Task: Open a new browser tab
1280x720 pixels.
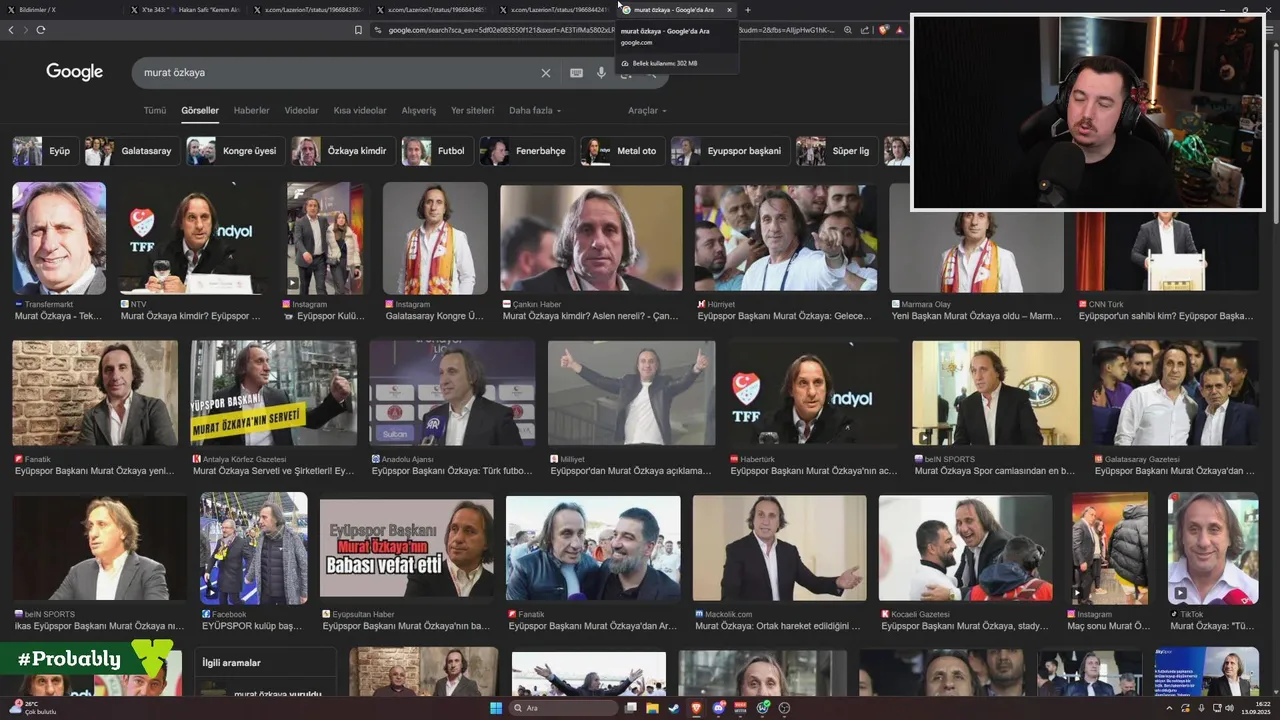Action: [x=747, y=10]
